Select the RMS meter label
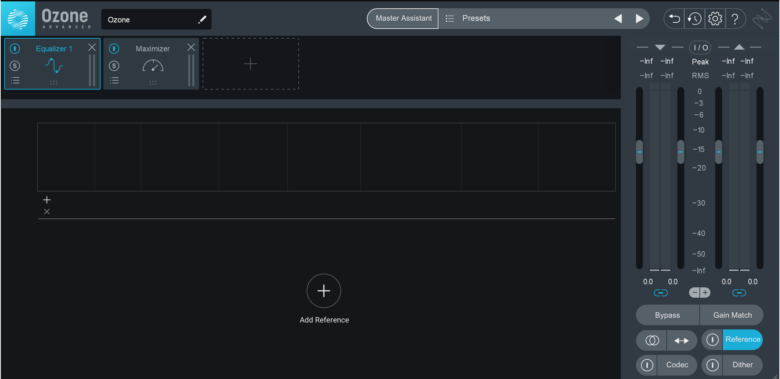 tap(700, 76)
